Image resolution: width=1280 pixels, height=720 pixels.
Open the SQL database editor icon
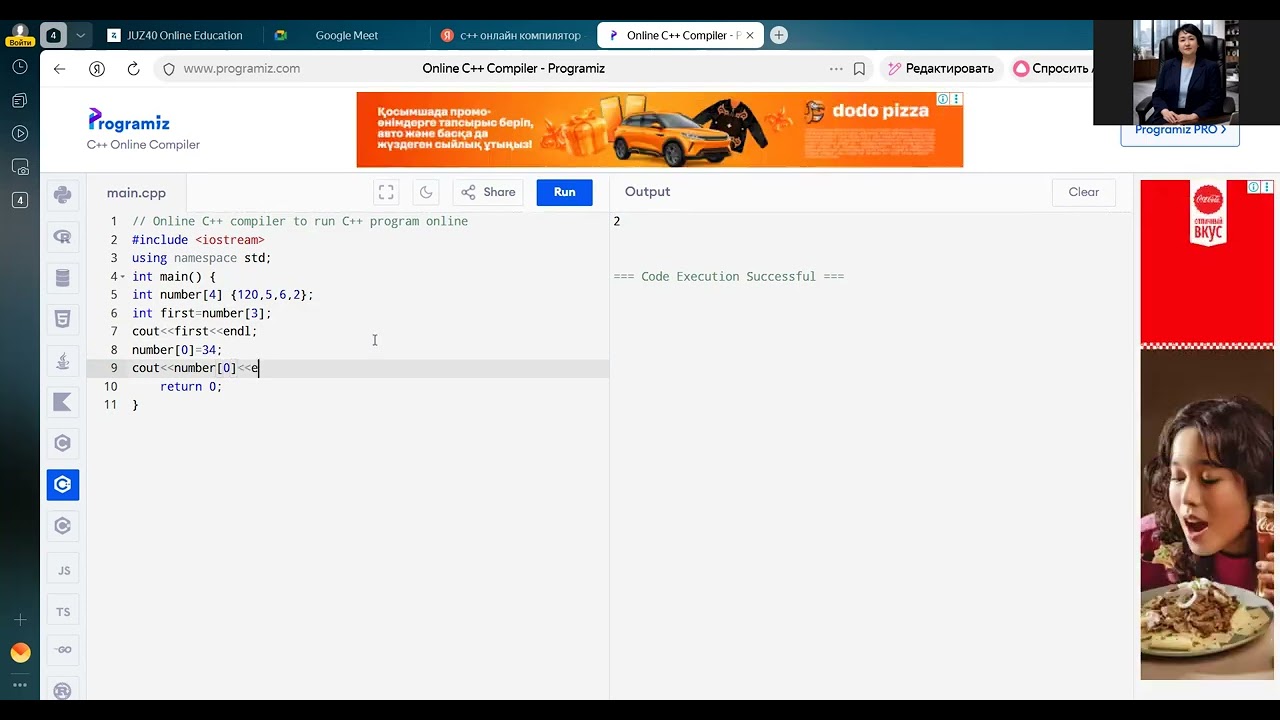click(x=62, y=278)
